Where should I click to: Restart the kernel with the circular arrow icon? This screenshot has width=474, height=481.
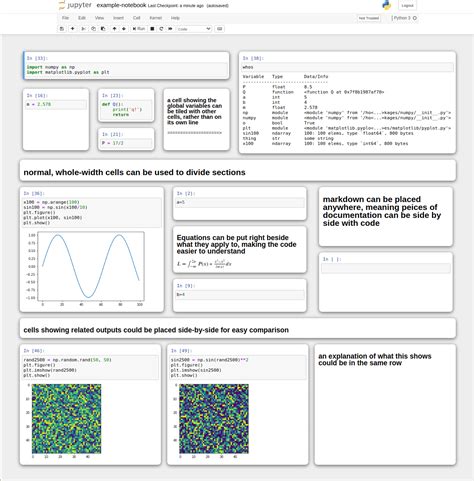click(161, 29)
